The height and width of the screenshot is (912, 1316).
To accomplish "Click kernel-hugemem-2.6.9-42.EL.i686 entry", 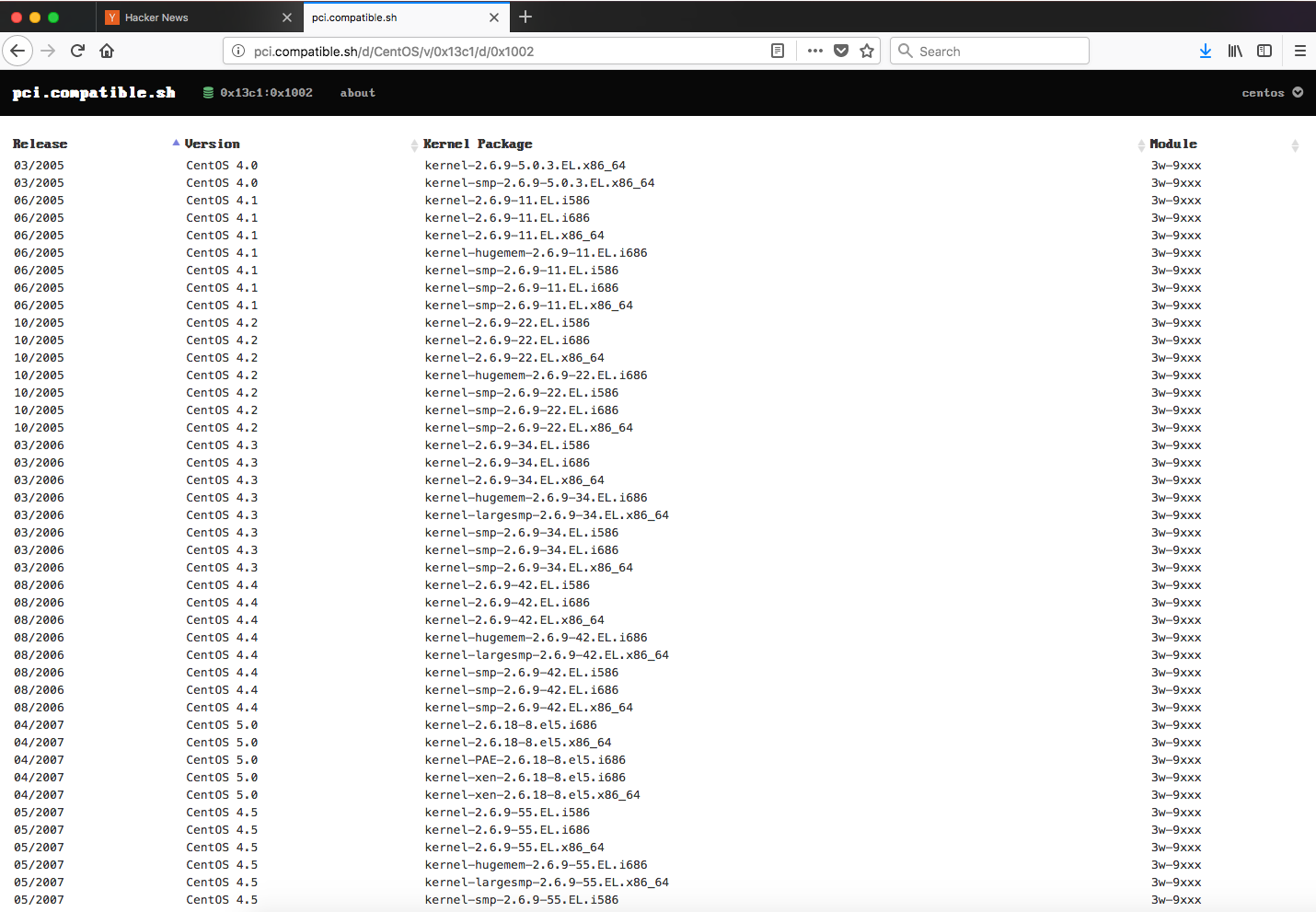I will pyautogui.click(x=536, y=638).
